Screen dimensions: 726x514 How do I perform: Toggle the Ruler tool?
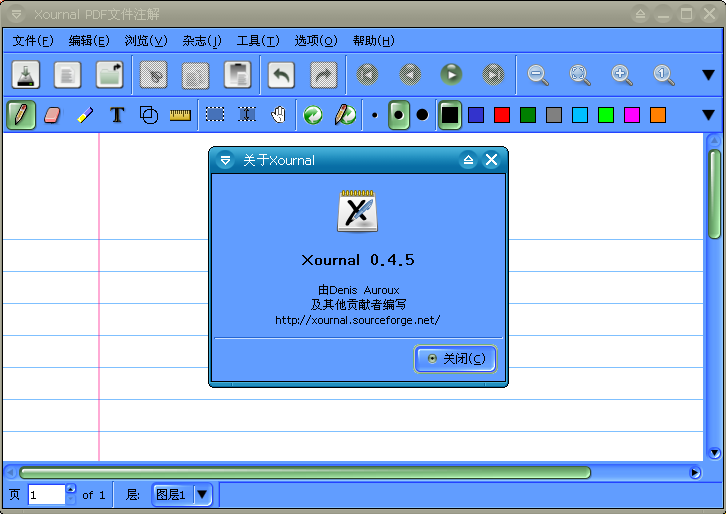tap(180, 115)
